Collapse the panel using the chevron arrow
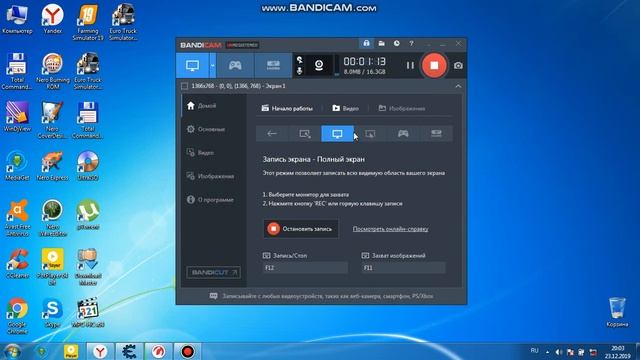Image resolution: width=640 pixels, height=360 pixels. pyautogui.click(x=458, y=86)
